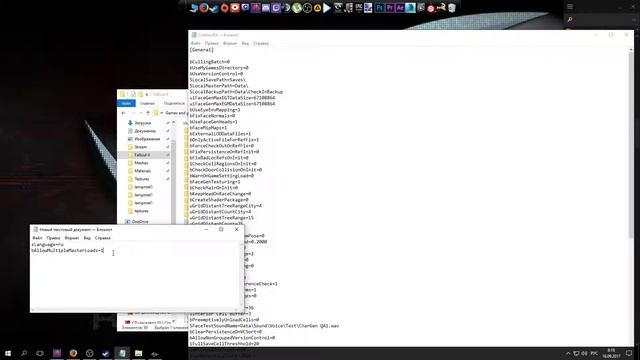640x360 pixels.
Task: Click the [General] line in the large Notepad
Action: pyautogui.click(x=202, y=50)
